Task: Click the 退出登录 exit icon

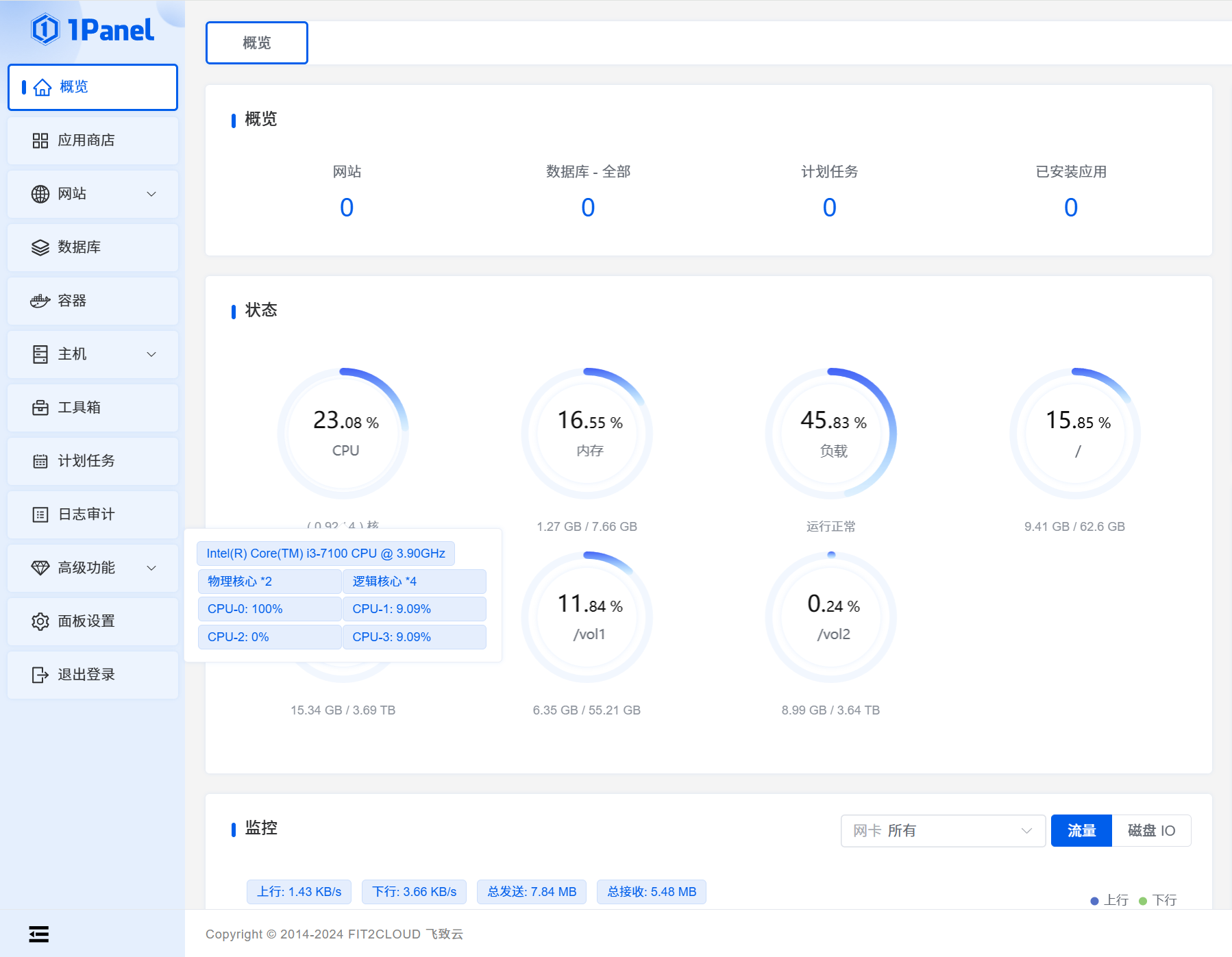Action: [40, 675]
